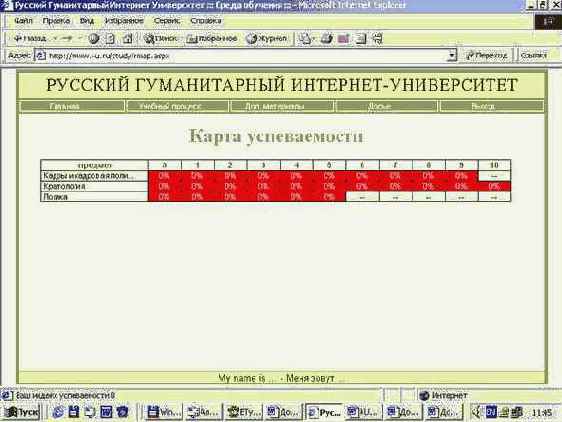
Task: Go back with the Назад button
Action: click(30, 38)
